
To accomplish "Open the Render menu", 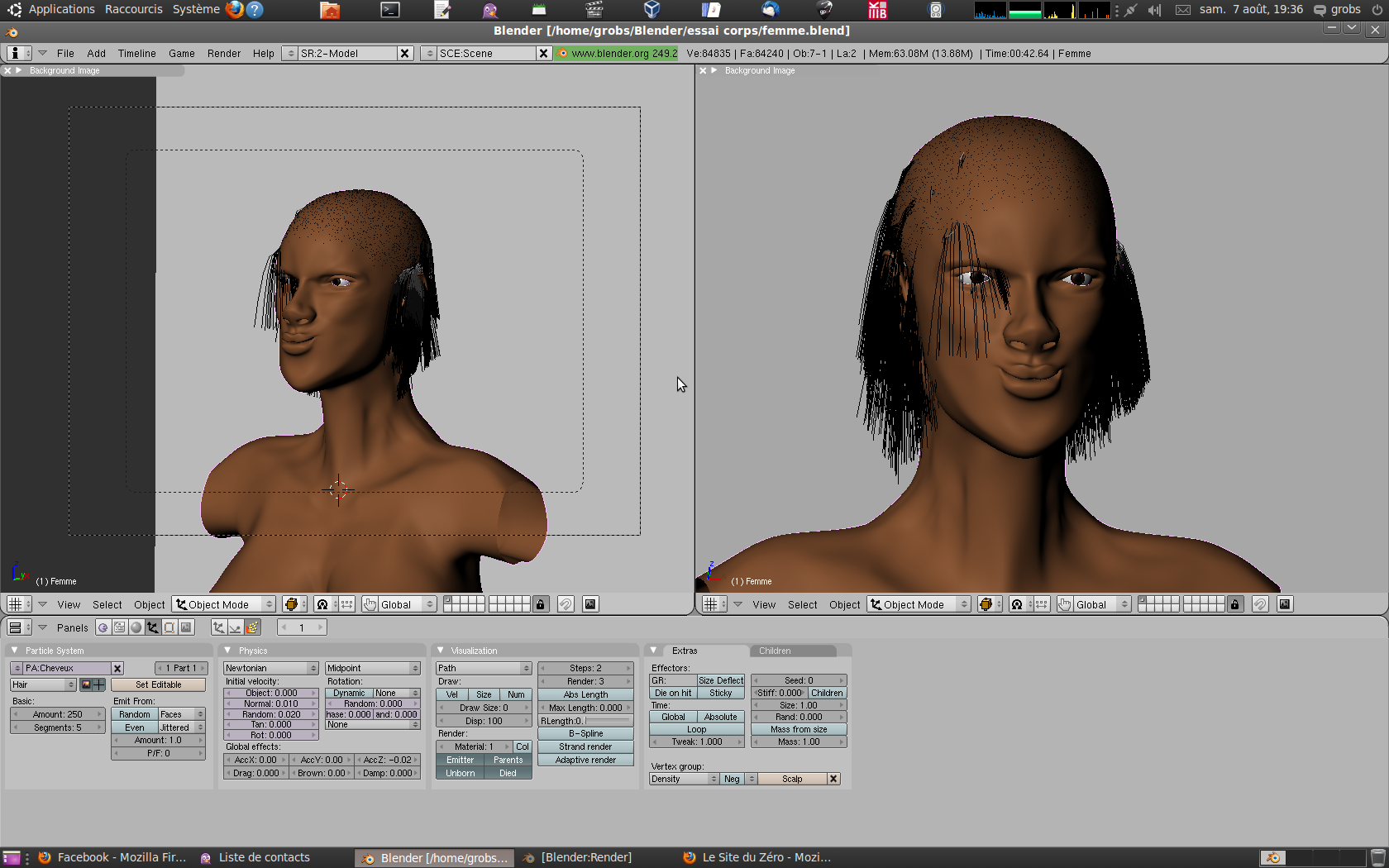I will [x=223, y=53].
